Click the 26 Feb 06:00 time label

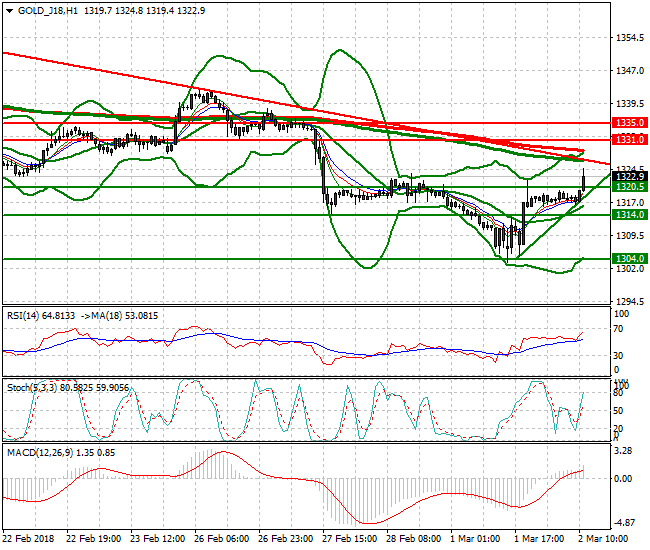[221, 539]
